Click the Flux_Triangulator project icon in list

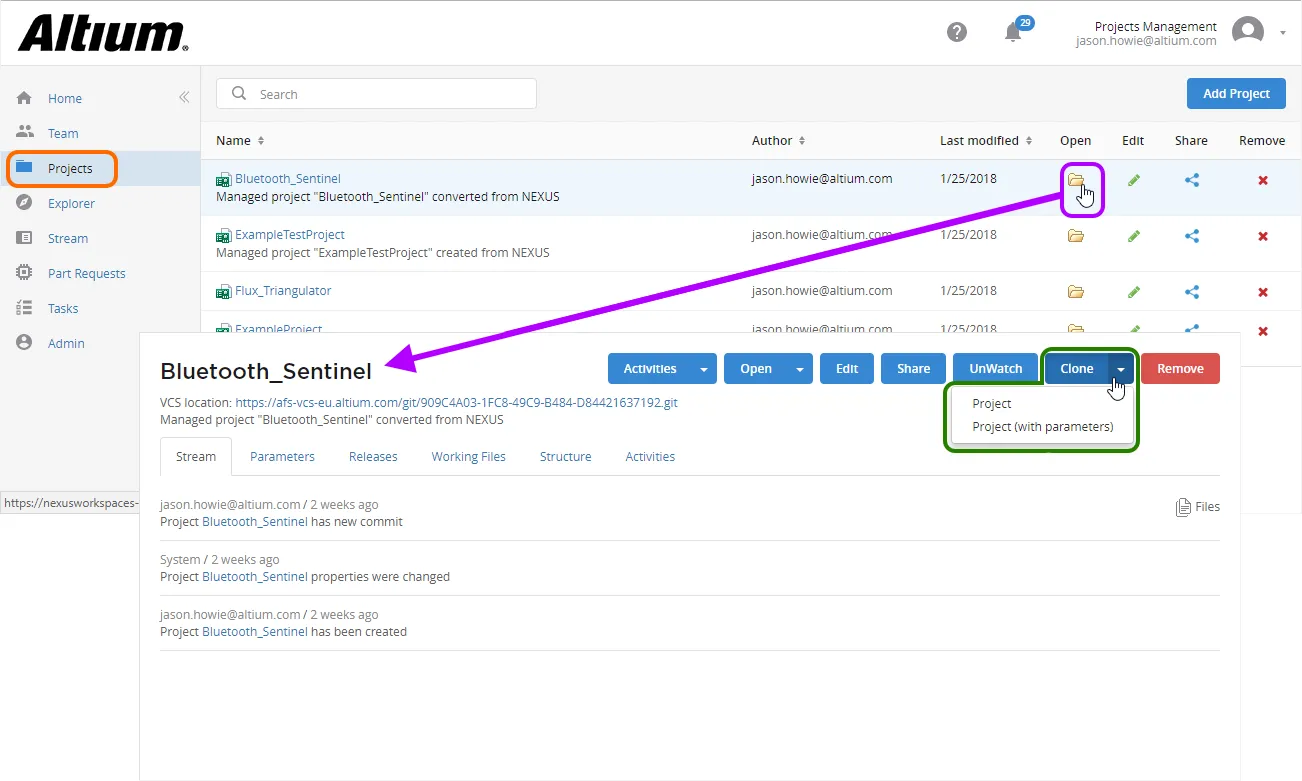point(224,292)
